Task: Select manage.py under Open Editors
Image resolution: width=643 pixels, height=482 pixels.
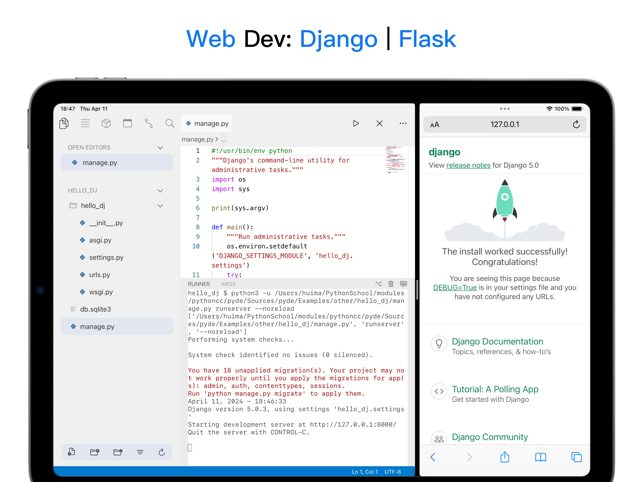Action: (117, 162)
